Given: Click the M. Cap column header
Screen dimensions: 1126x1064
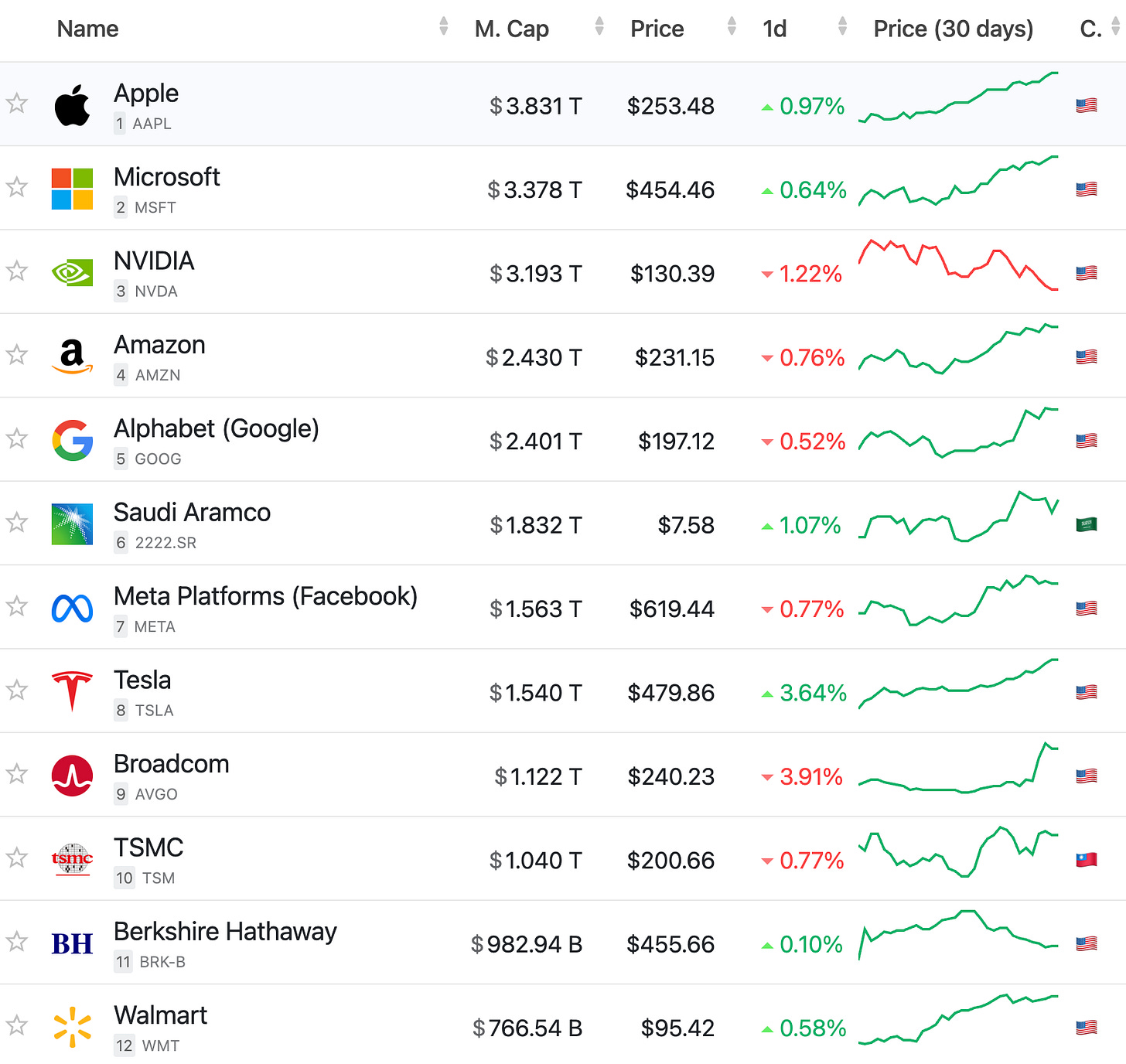Looking at the screenshot, I should click(x=512, y=29).
